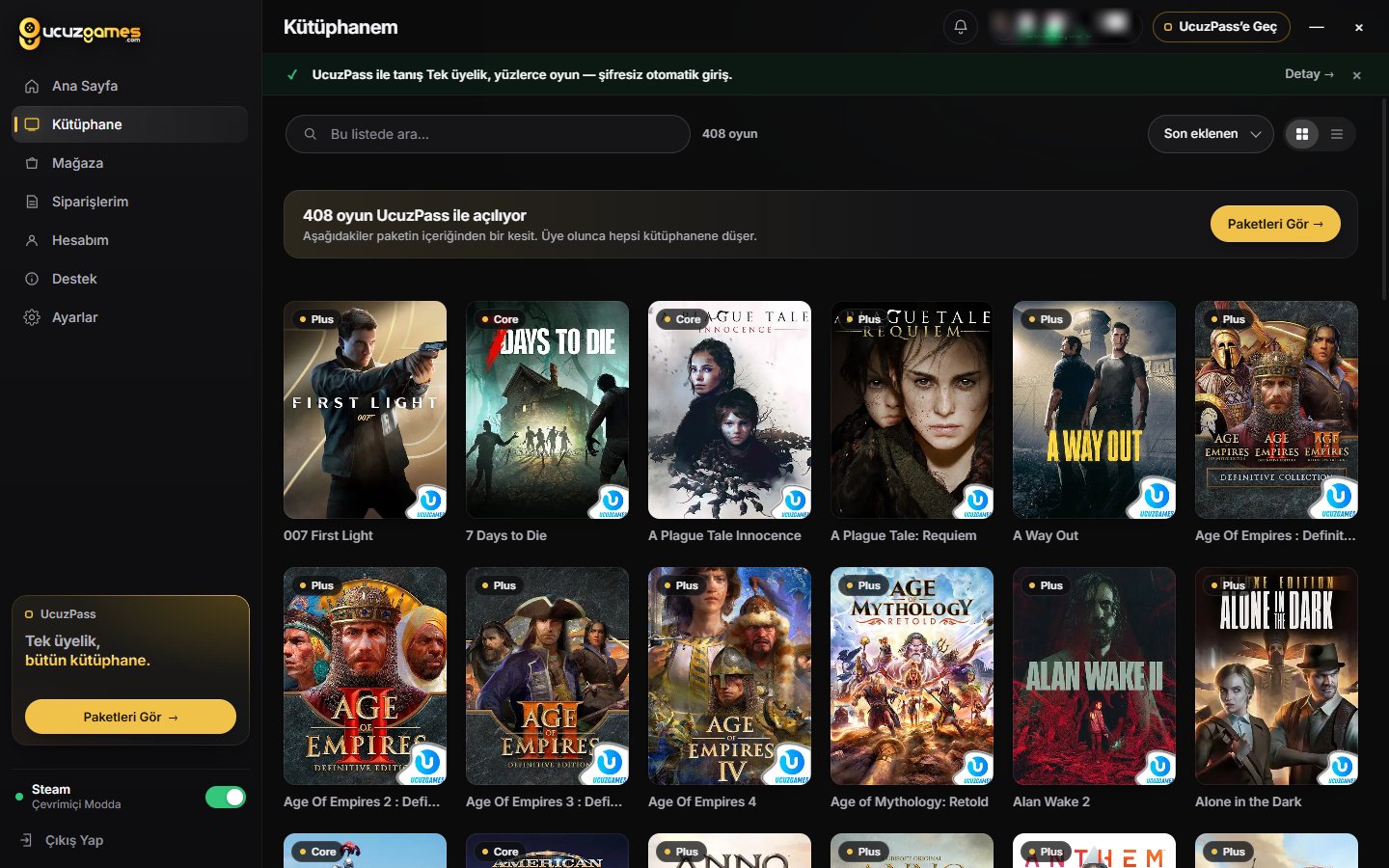Viewport: 1389px width, 868px height.
Task: Select the Alone in the Dark cover
Action: pos(1276,676)
